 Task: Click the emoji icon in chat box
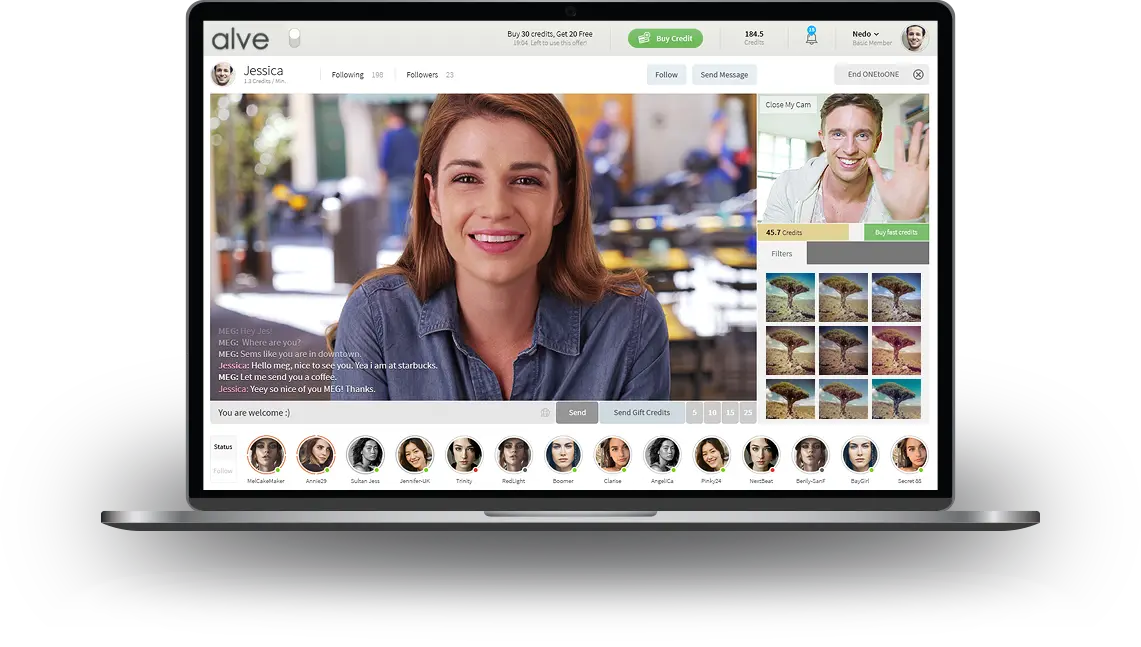coord(545,413)
